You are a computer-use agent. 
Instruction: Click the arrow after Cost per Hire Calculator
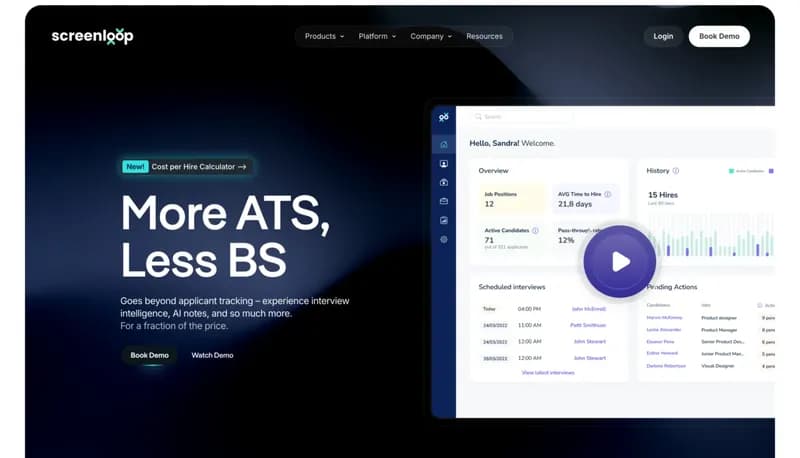click(242, 167)
